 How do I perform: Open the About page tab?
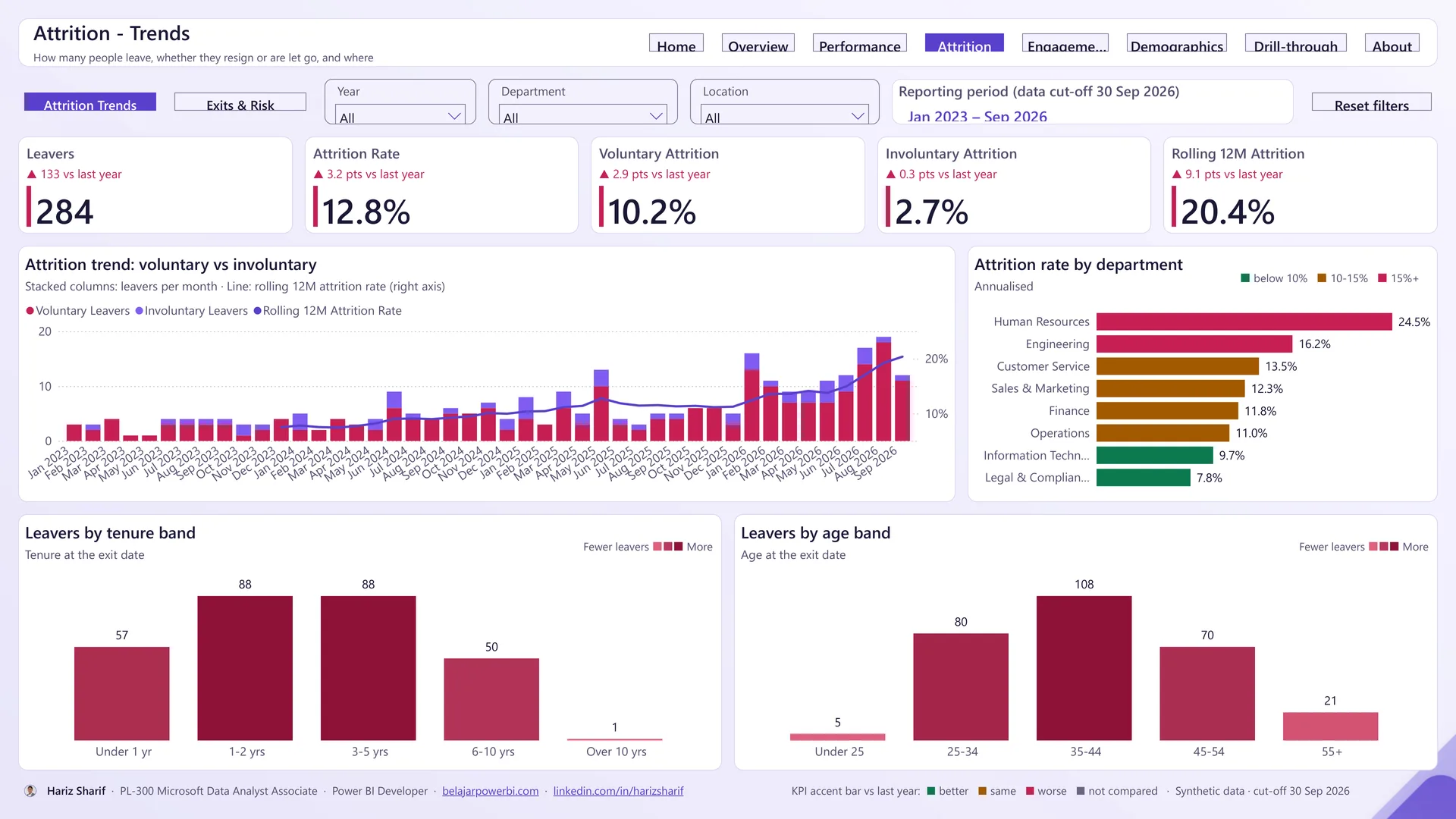point(1392,43)
